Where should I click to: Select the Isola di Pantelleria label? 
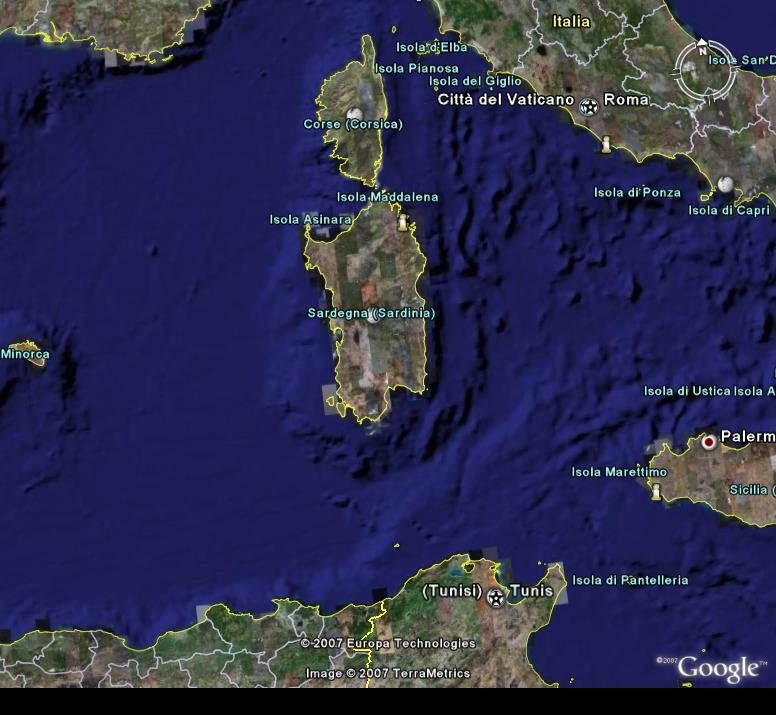point(630,580)
